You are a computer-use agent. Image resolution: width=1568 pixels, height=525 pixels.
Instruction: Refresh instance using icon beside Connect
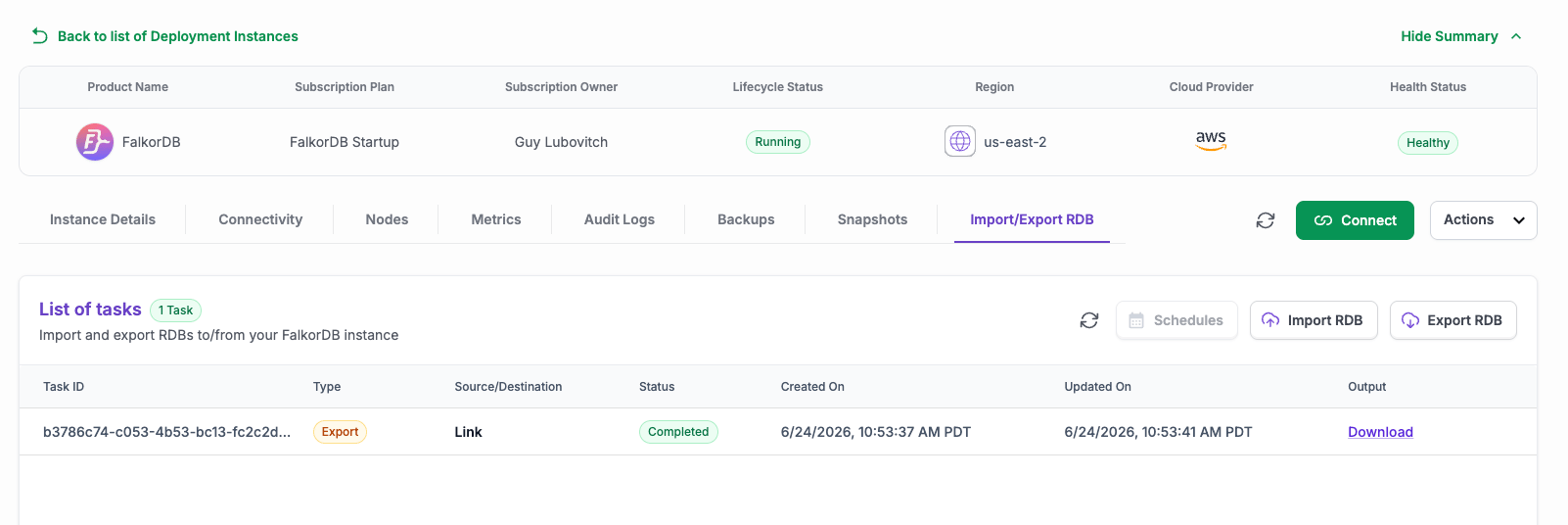[1266, 220]
